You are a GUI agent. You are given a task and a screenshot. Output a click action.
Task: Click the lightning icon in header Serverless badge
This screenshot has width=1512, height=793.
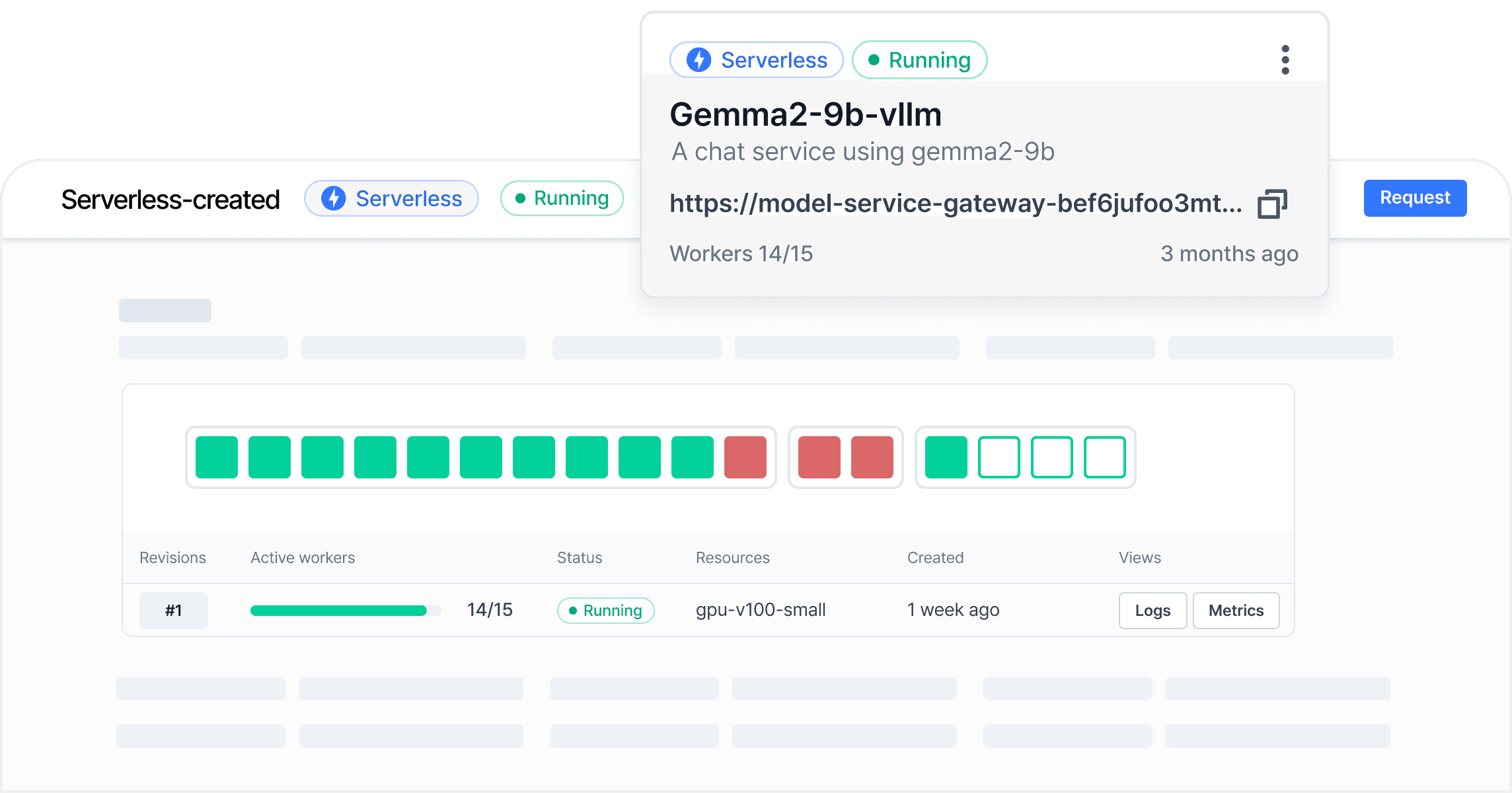334,198
